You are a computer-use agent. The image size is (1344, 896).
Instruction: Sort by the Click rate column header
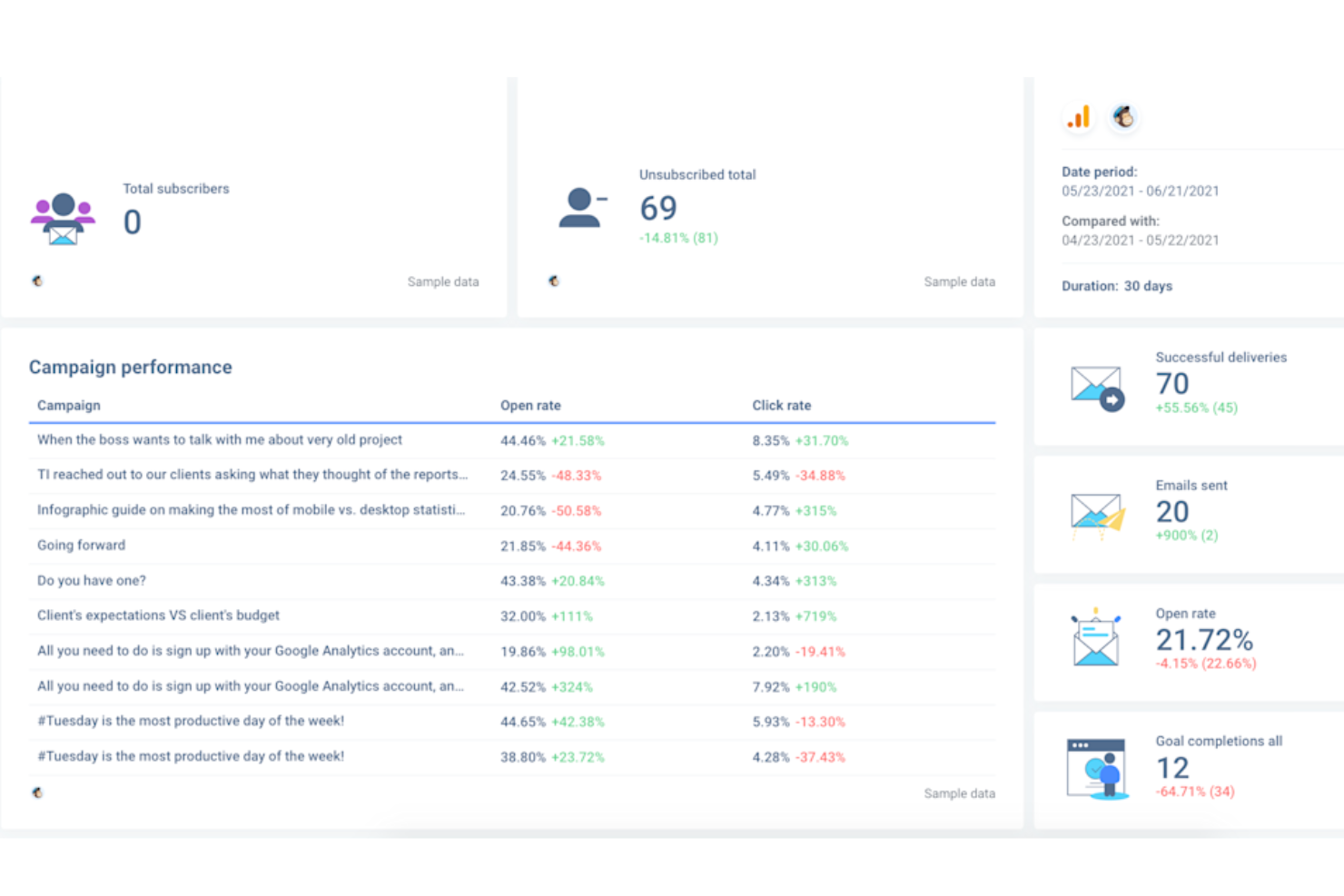click(x=782, y=405)
